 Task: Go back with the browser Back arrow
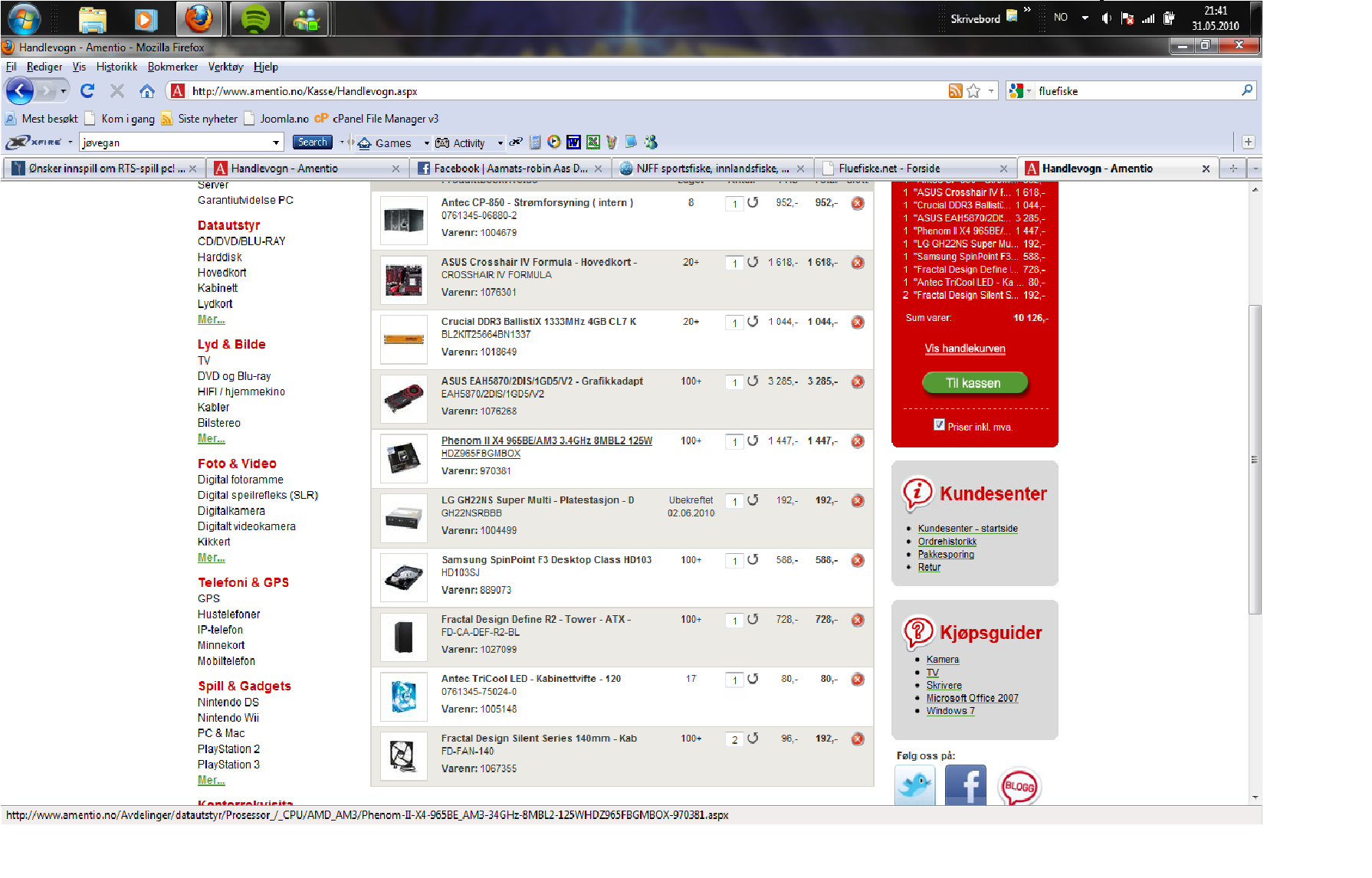20,91
